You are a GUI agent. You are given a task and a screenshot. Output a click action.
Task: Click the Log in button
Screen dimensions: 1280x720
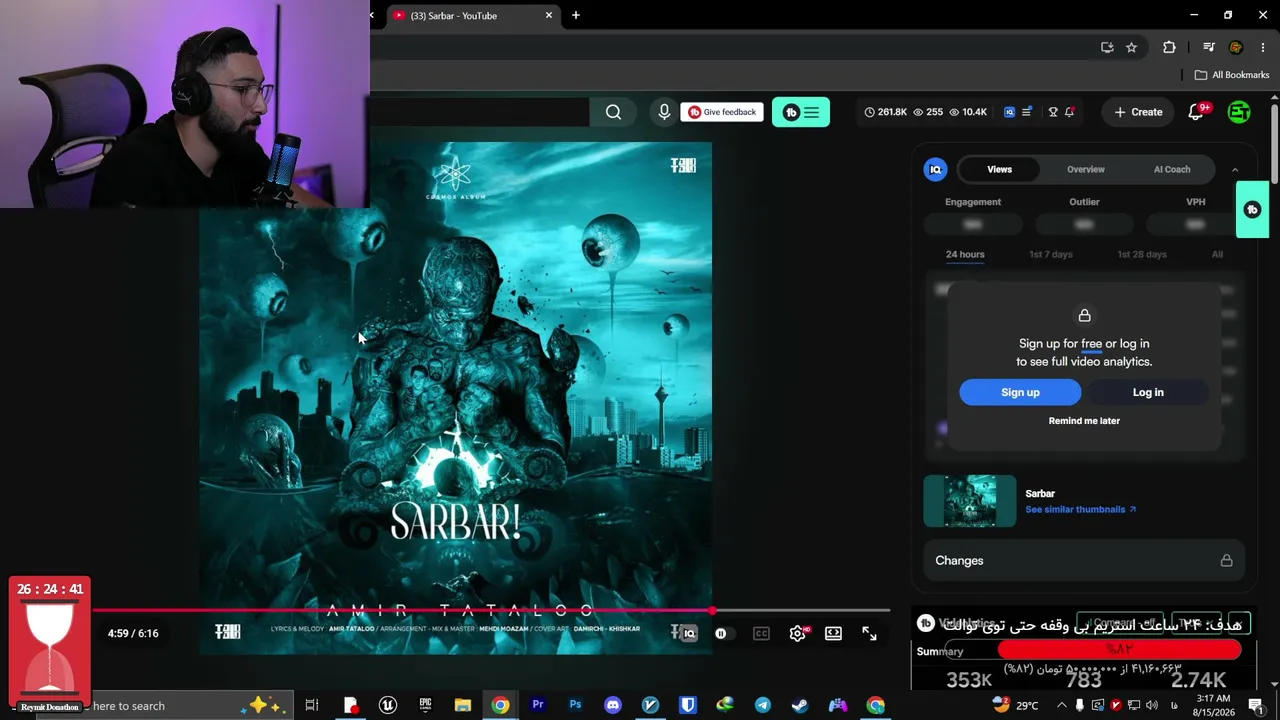pos(1148,392)
